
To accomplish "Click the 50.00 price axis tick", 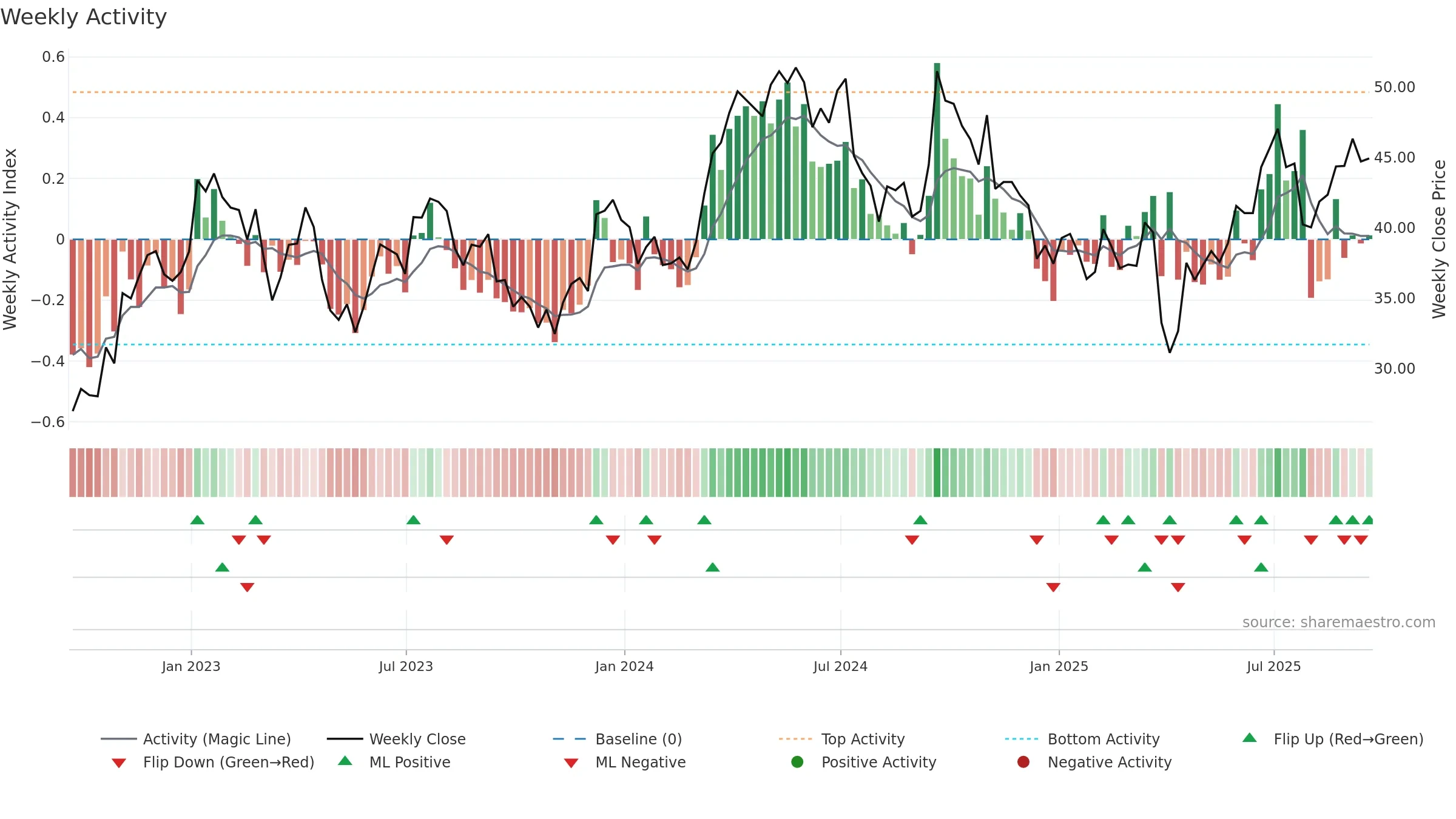I will (1395, 87).
